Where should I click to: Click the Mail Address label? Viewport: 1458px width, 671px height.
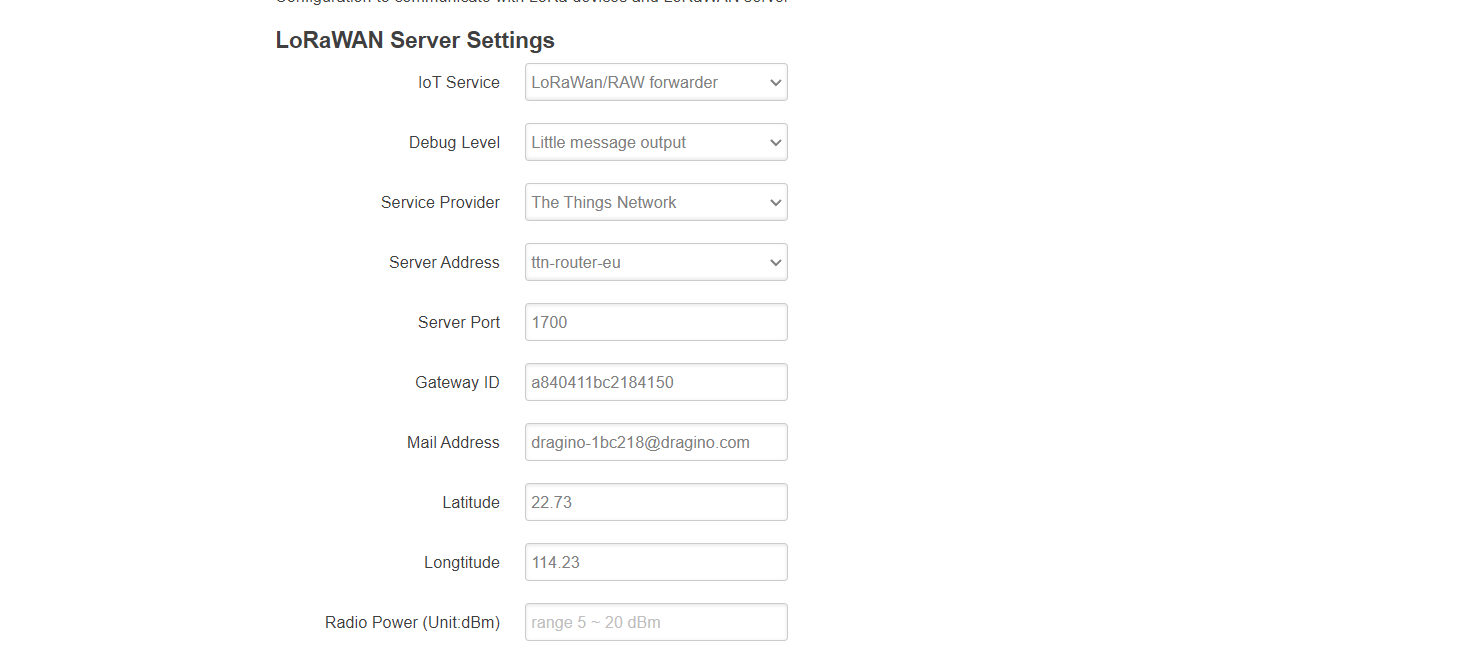(x=453, y=443)
